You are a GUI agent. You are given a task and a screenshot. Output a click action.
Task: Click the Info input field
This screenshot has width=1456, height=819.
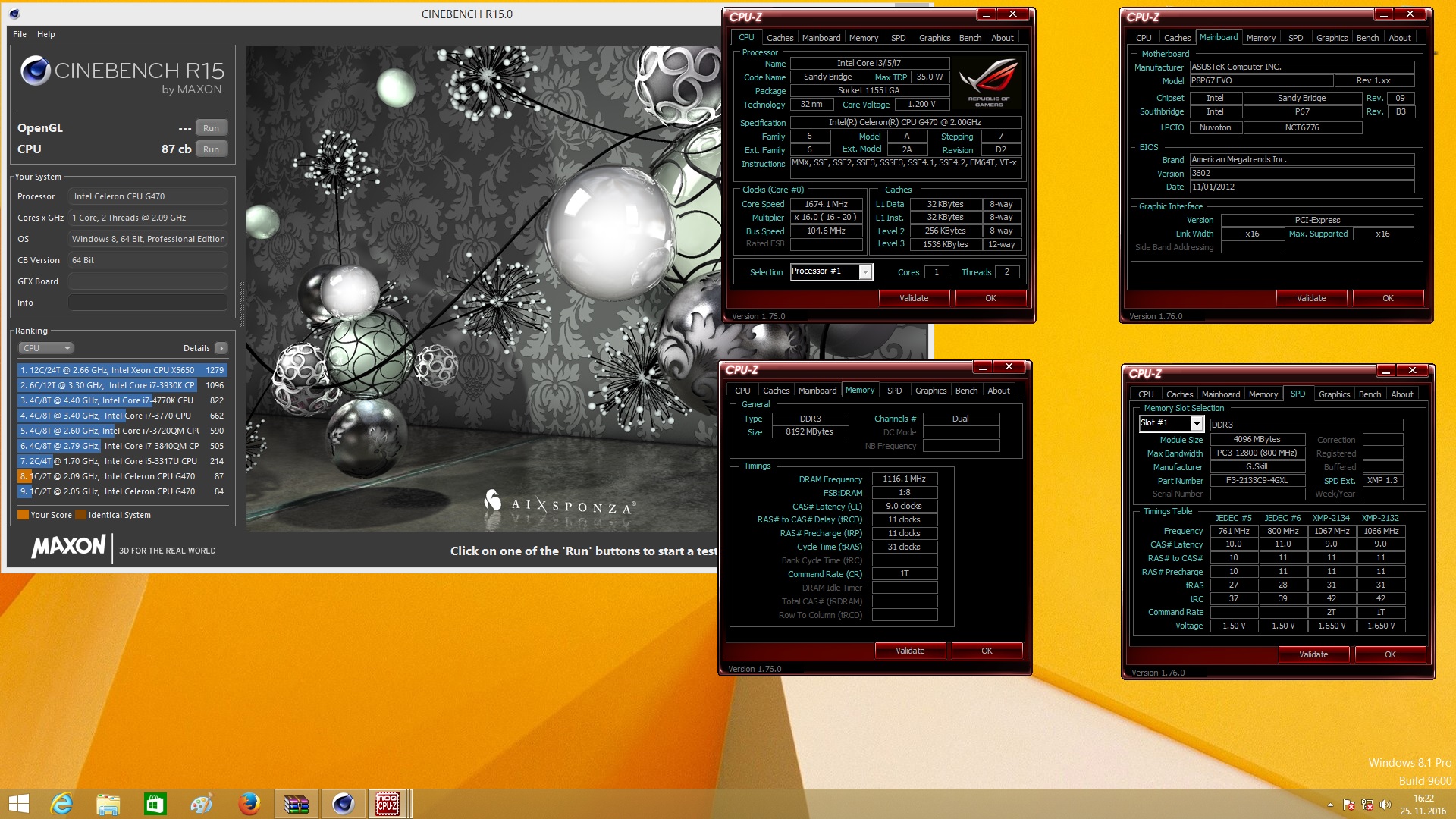[148, 303]
